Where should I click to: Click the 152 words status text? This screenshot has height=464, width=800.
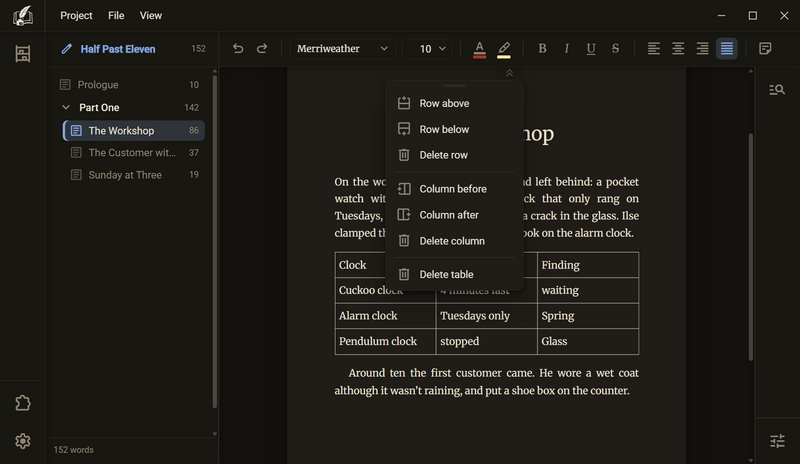click(x=73, y=450)
